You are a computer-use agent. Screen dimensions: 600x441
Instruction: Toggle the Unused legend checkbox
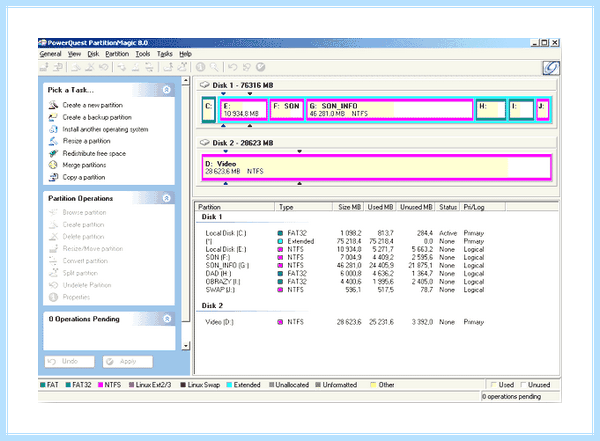click(x=523, y=385)
